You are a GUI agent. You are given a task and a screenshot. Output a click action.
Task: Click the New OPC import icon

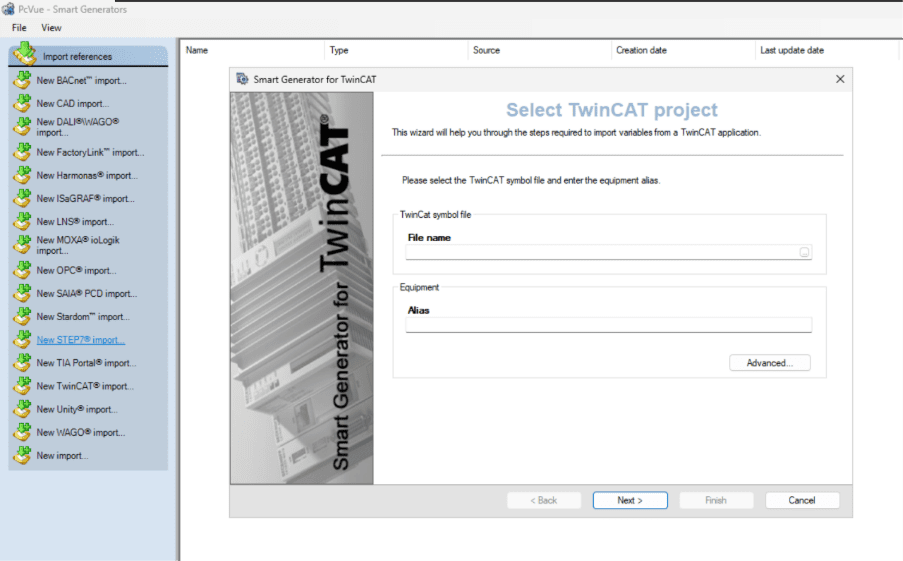click(22, 270)
